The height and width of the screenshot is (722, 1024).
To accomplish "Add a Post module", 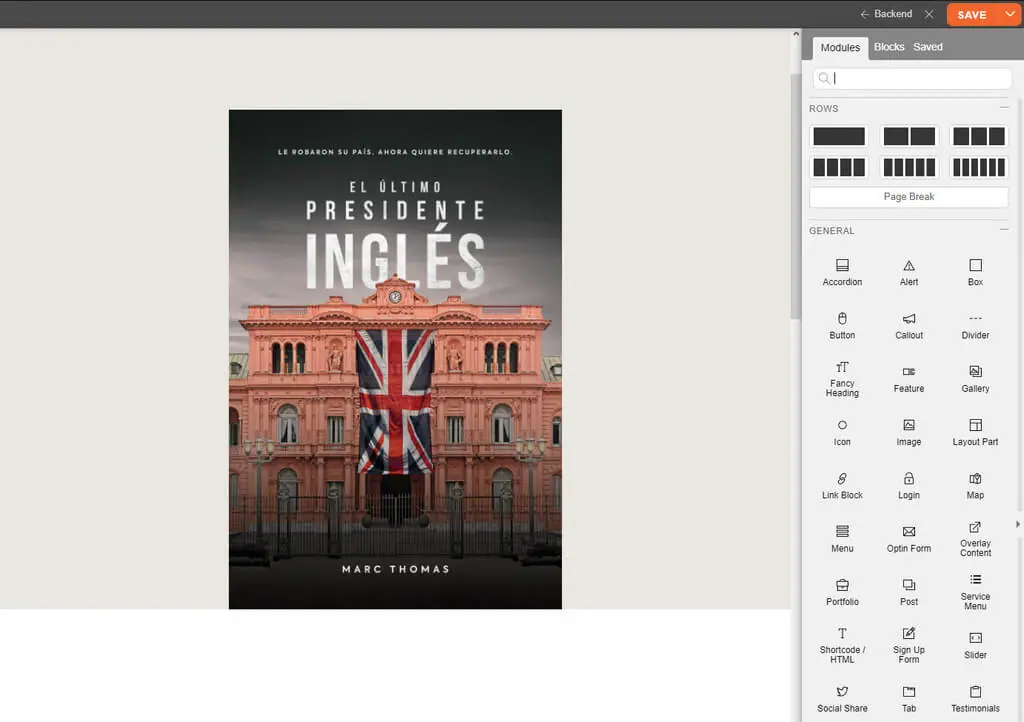I will click(908, 593).
